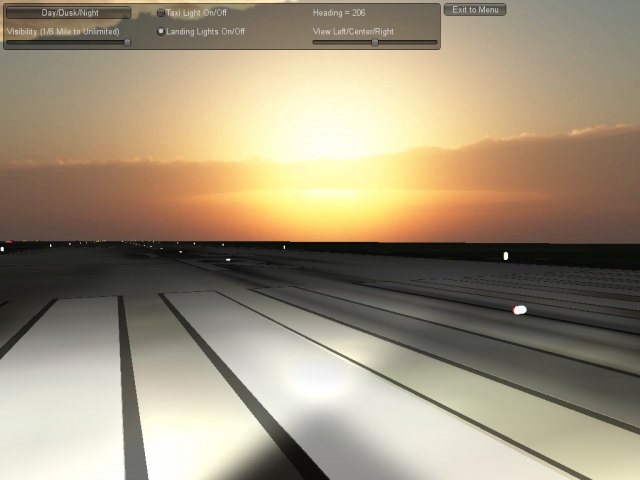Click the Heading = 206 readout
Viewport: 640px width, 480px height.
339,13
